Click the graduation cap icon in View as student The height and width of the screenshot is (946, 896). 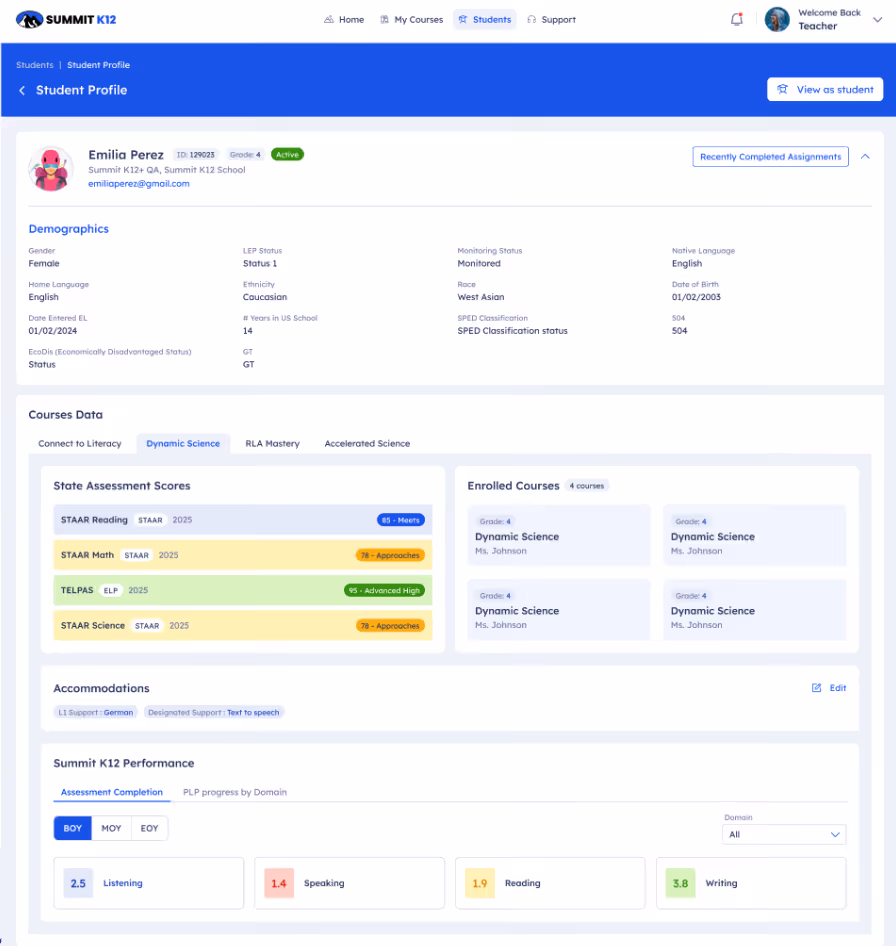(783, 89)
